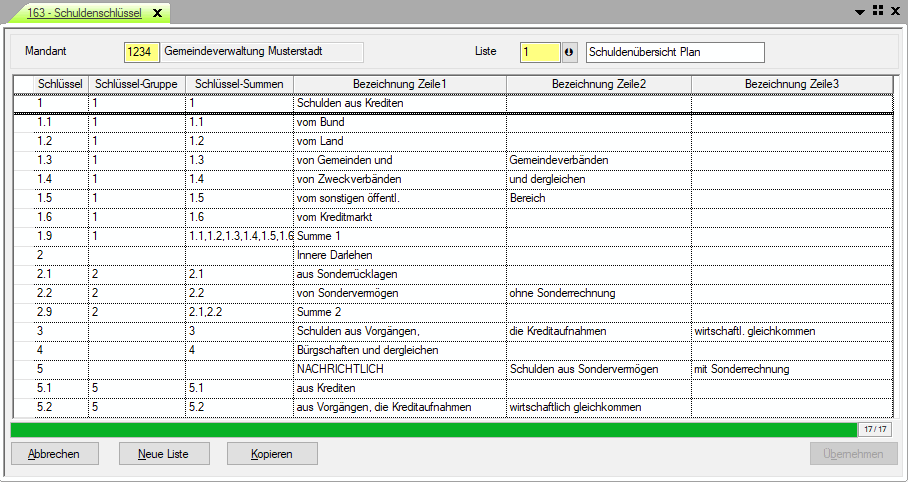The image size is (908, 482).
Task: Click the green progress bar
Action: pos(433,429)
